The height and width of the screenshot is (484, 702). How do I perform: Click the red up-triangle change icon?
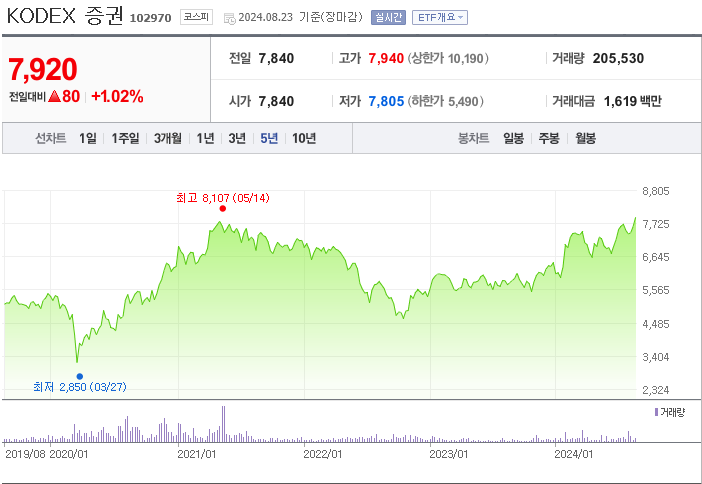[54, 96]
